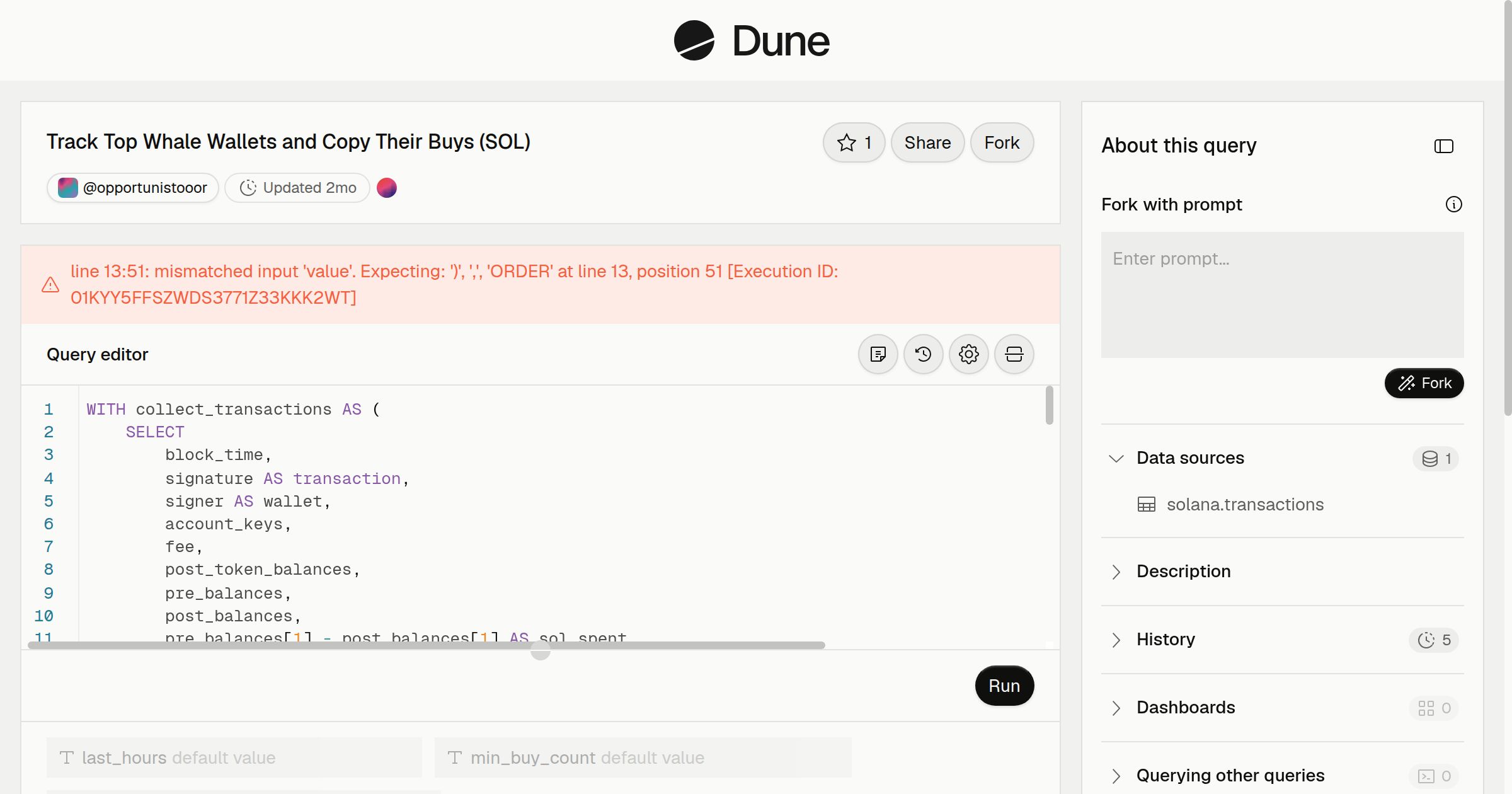The width and height of the screenshot is (1512, 794).
Task: Click the query title text
Action: (289, 142)
